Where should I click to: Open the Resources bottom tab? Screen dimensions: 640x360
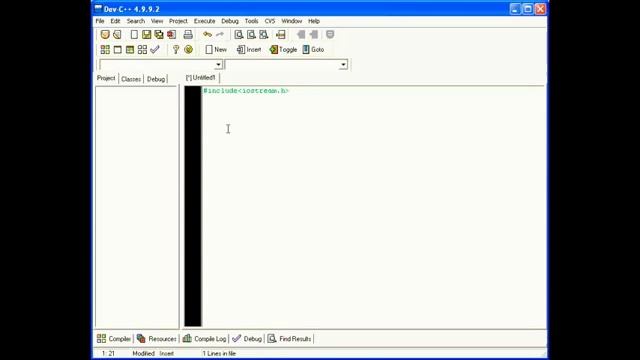click(x=156, y=339)
